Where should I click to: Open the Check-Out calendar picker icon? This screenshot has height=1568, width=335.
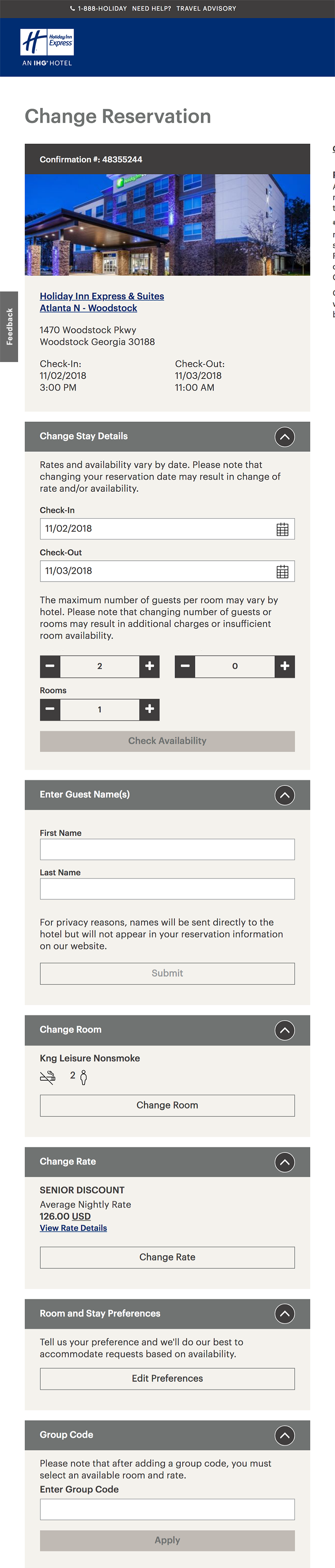(x=282, y=571)
